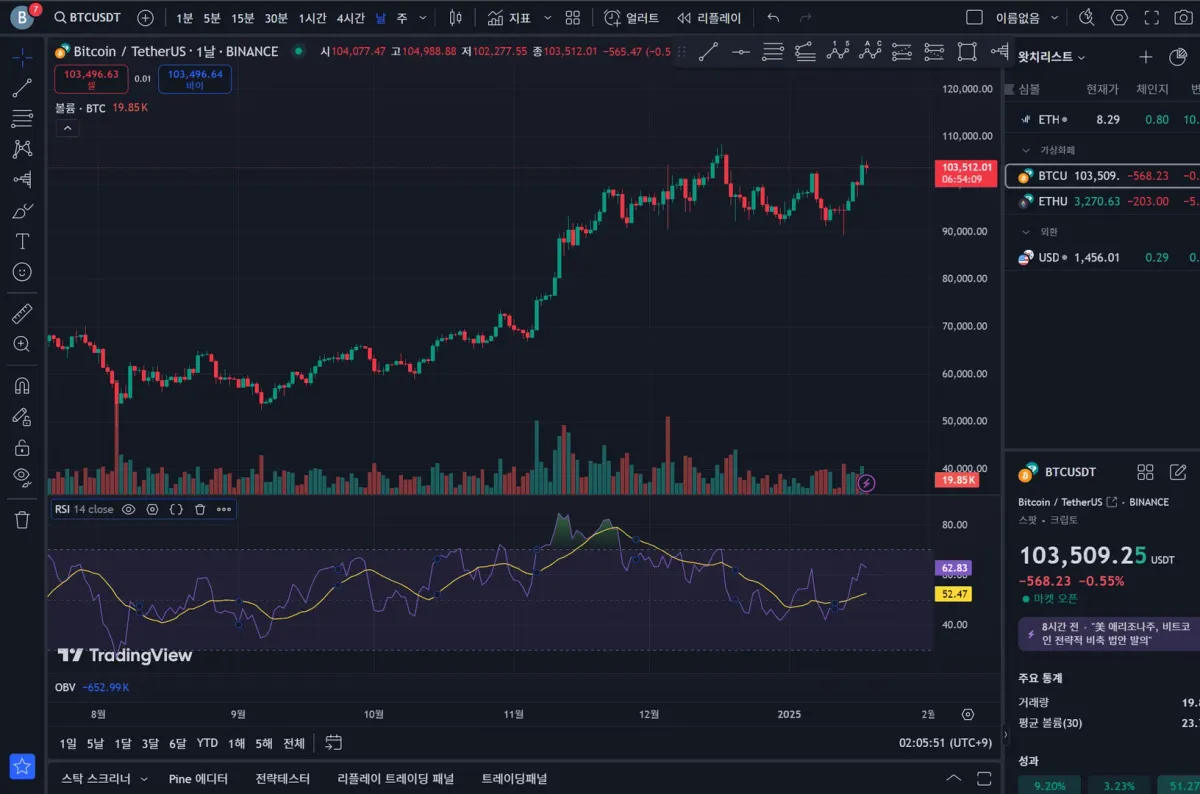Select the 30분 timeframe
The image size is (1200, 794).
click(276, 18)
